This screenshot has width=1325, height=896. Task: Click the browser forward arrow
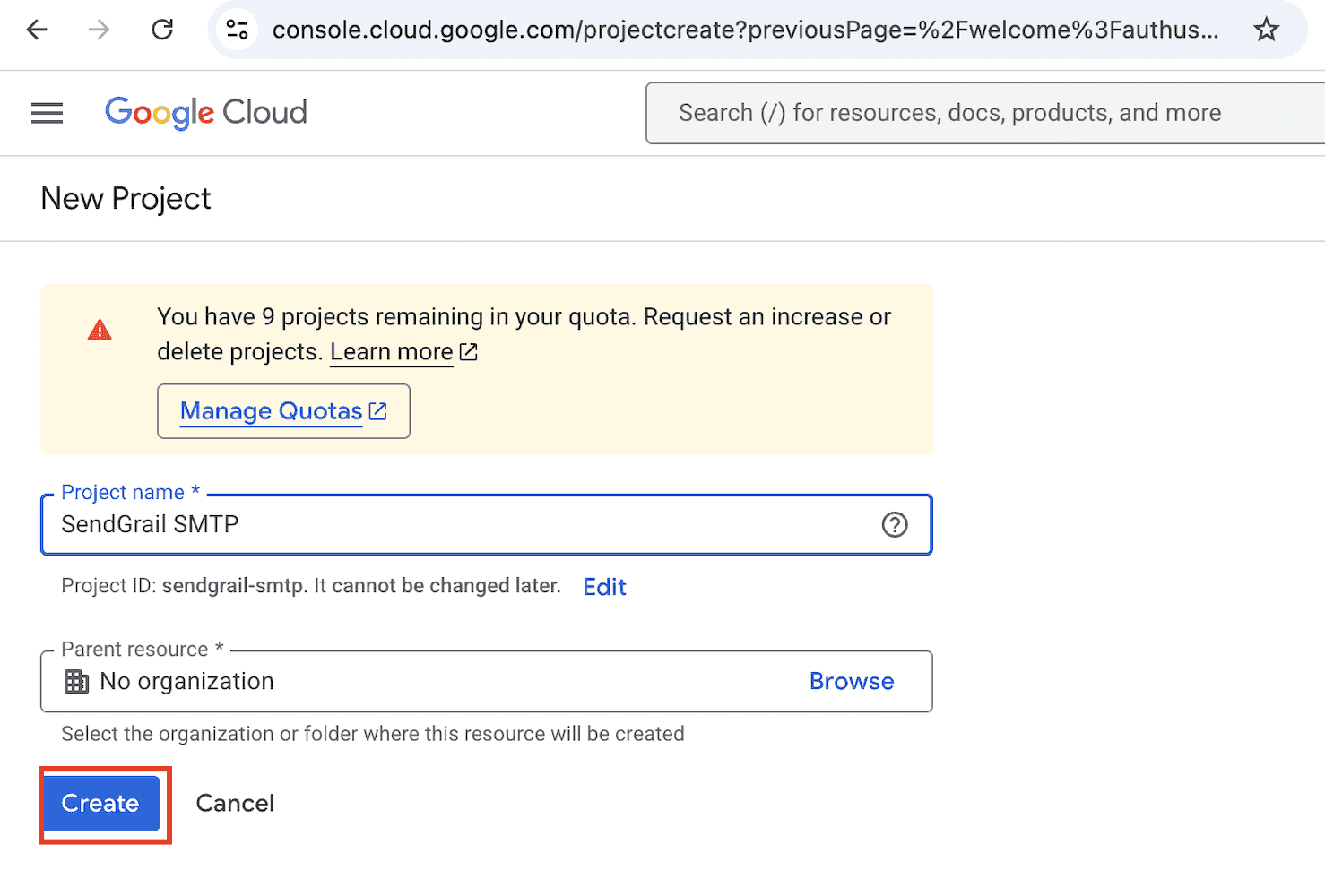pyautogui.click(x=100, y=30)
